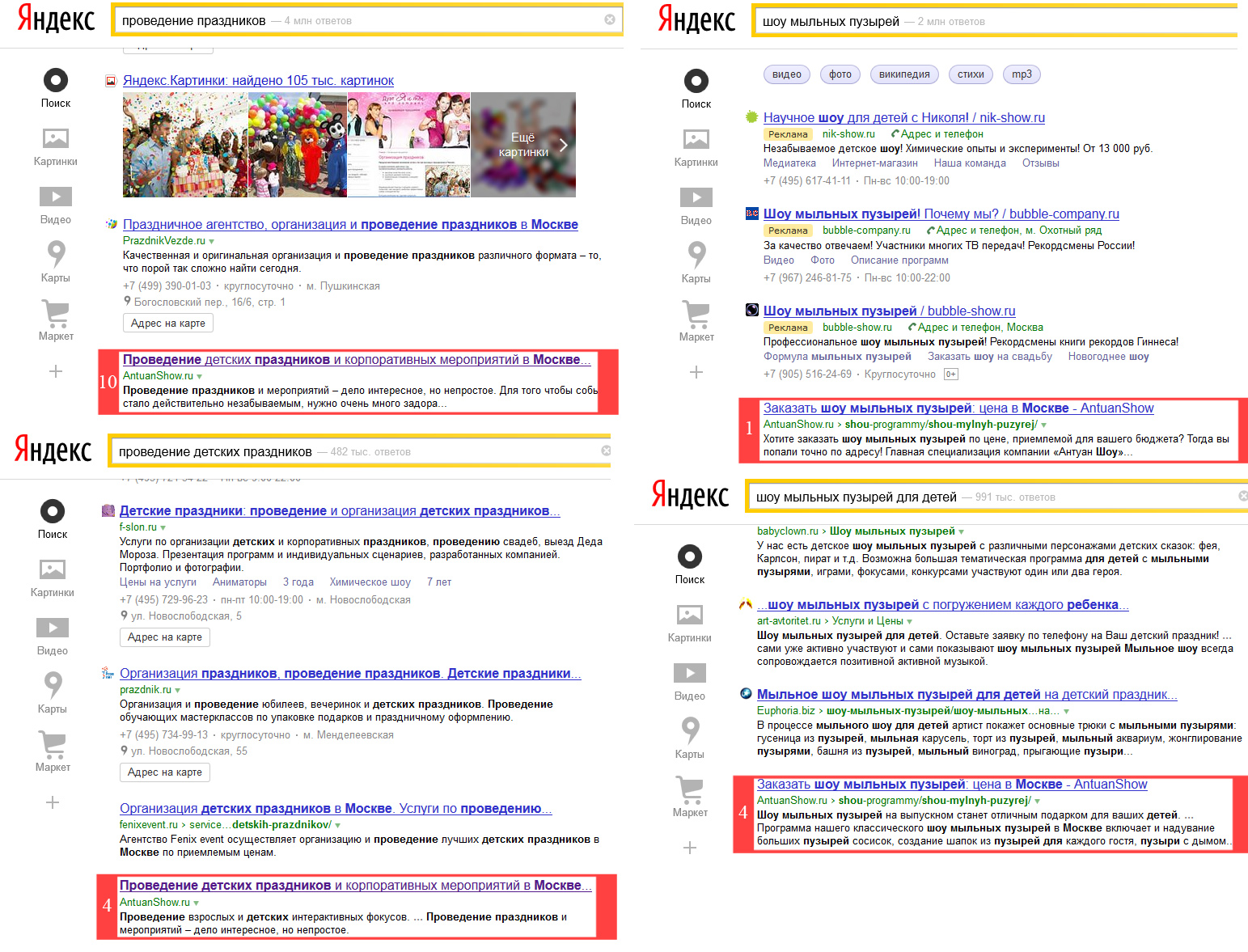1248x952 pixels.
Task: Open Маркет cart icon beside 991 тыс. ответов results
Action: (x=690, y=789)
